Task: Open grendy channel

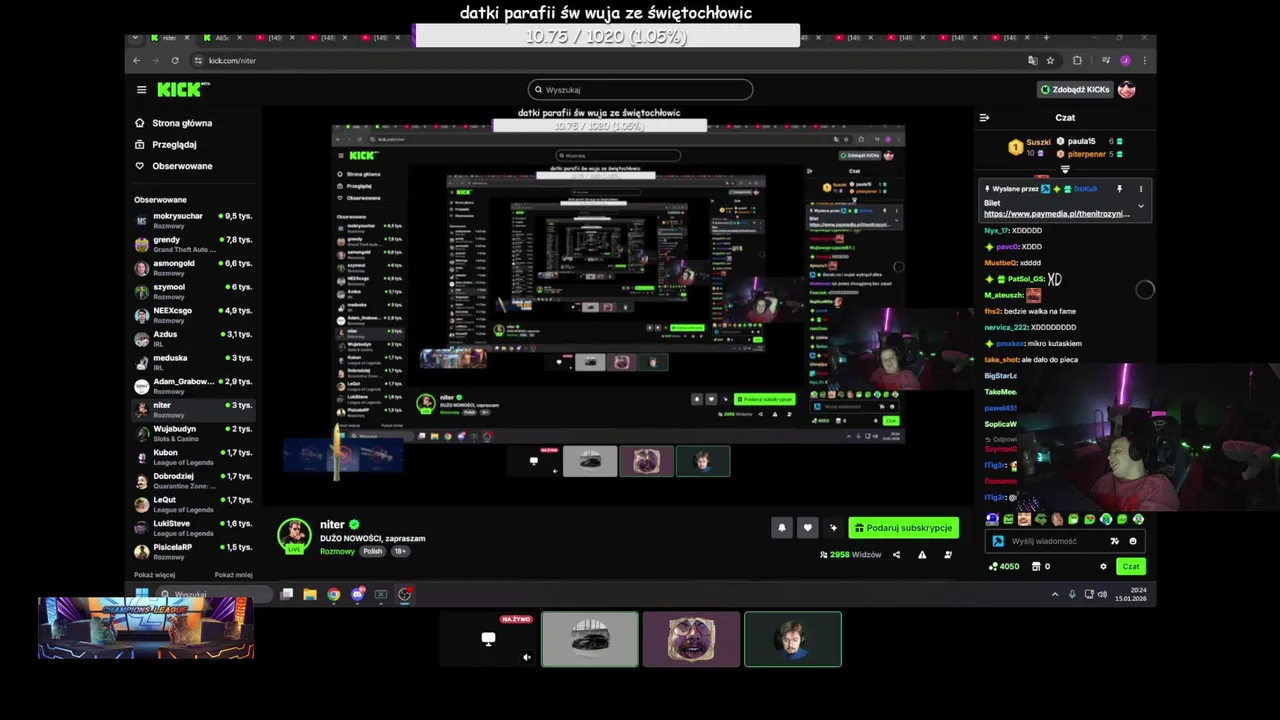Action: click(194, 244)
